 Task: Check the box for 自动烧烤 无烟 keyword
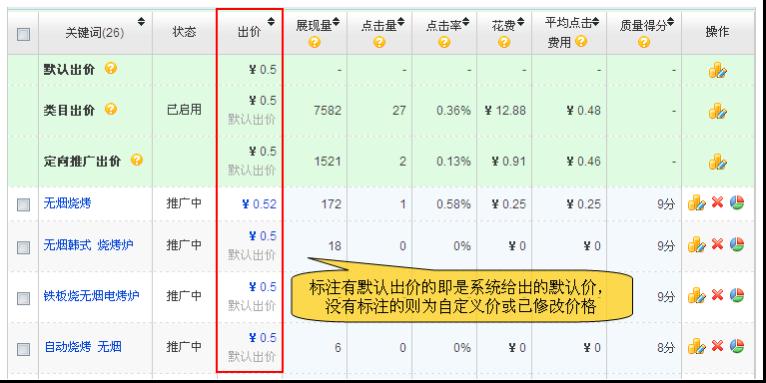(23, 349)
